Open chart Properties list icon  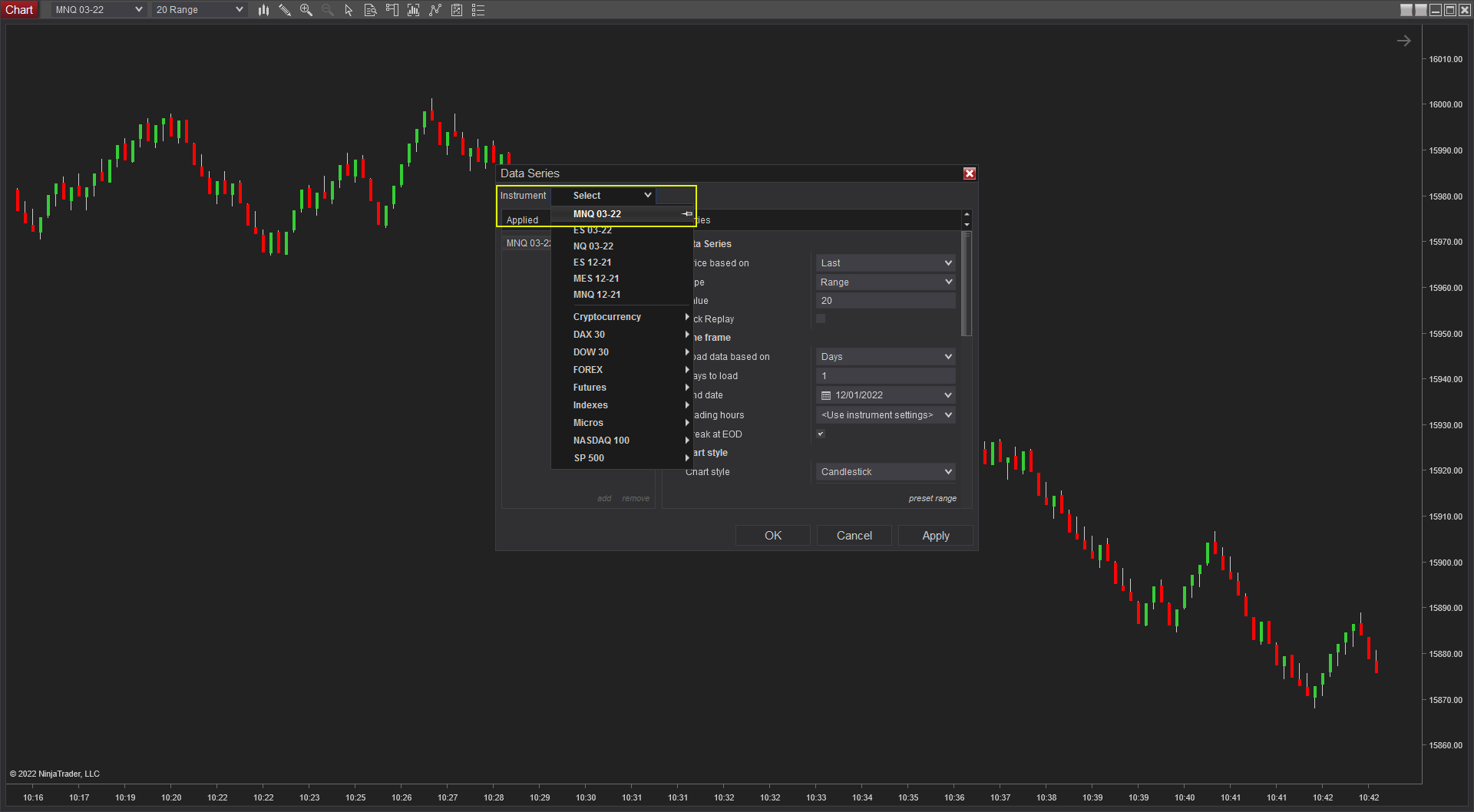point(478,10)
